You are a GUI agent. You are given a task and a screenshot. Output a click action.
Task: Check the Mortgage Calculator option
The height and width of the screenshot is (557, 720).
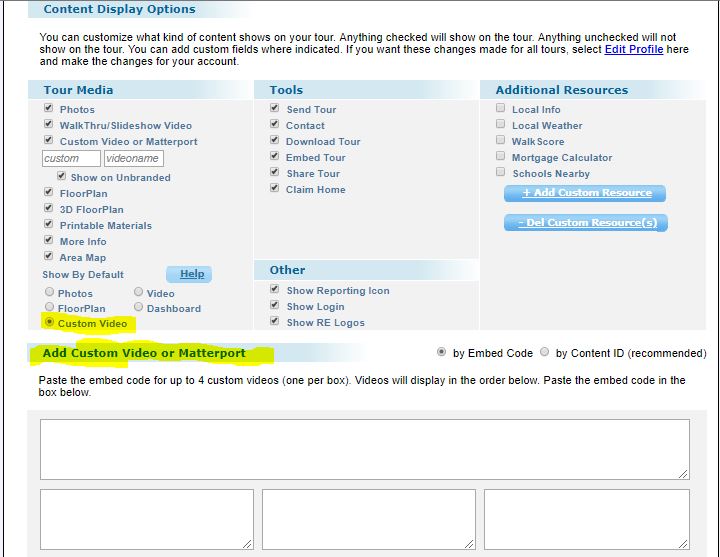tap(501, 157)
